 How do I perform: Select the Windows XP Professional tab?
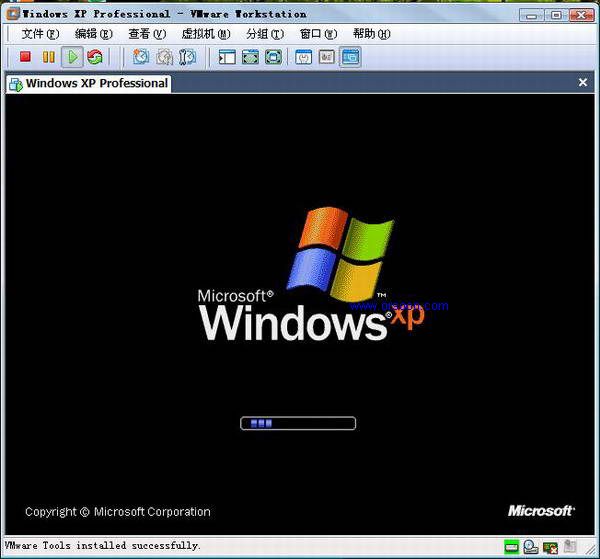89,84
